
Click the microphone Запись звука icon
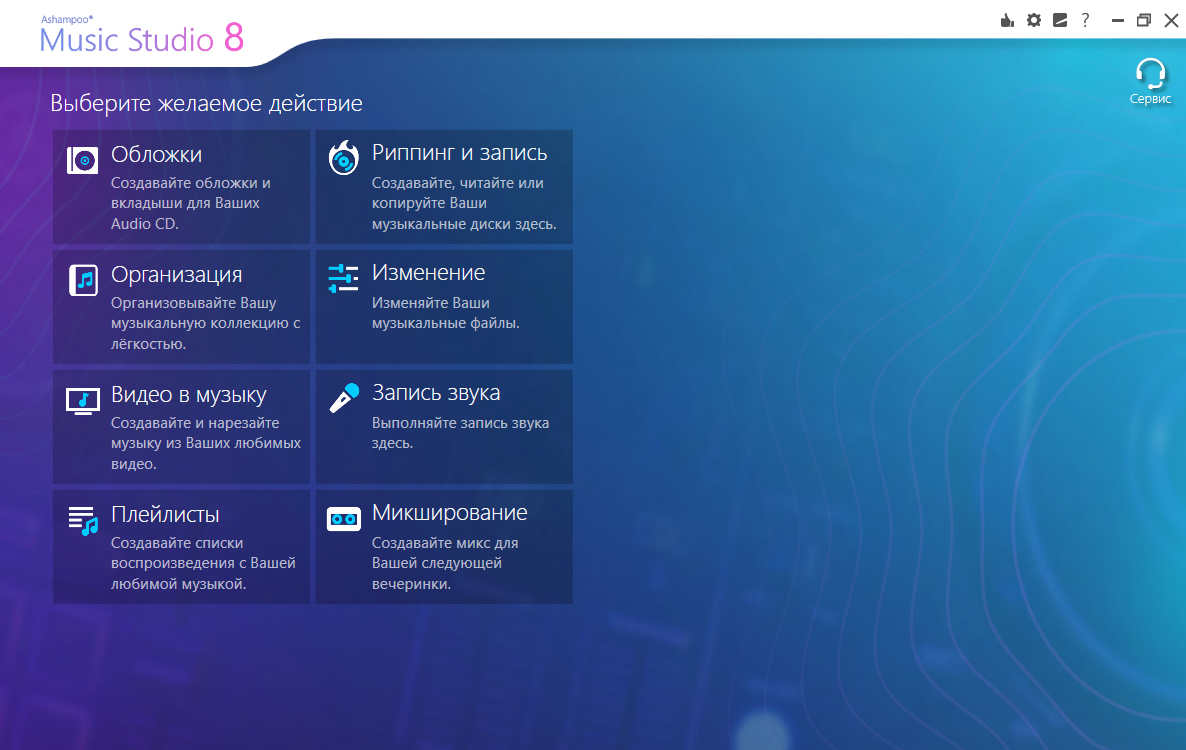344,398
